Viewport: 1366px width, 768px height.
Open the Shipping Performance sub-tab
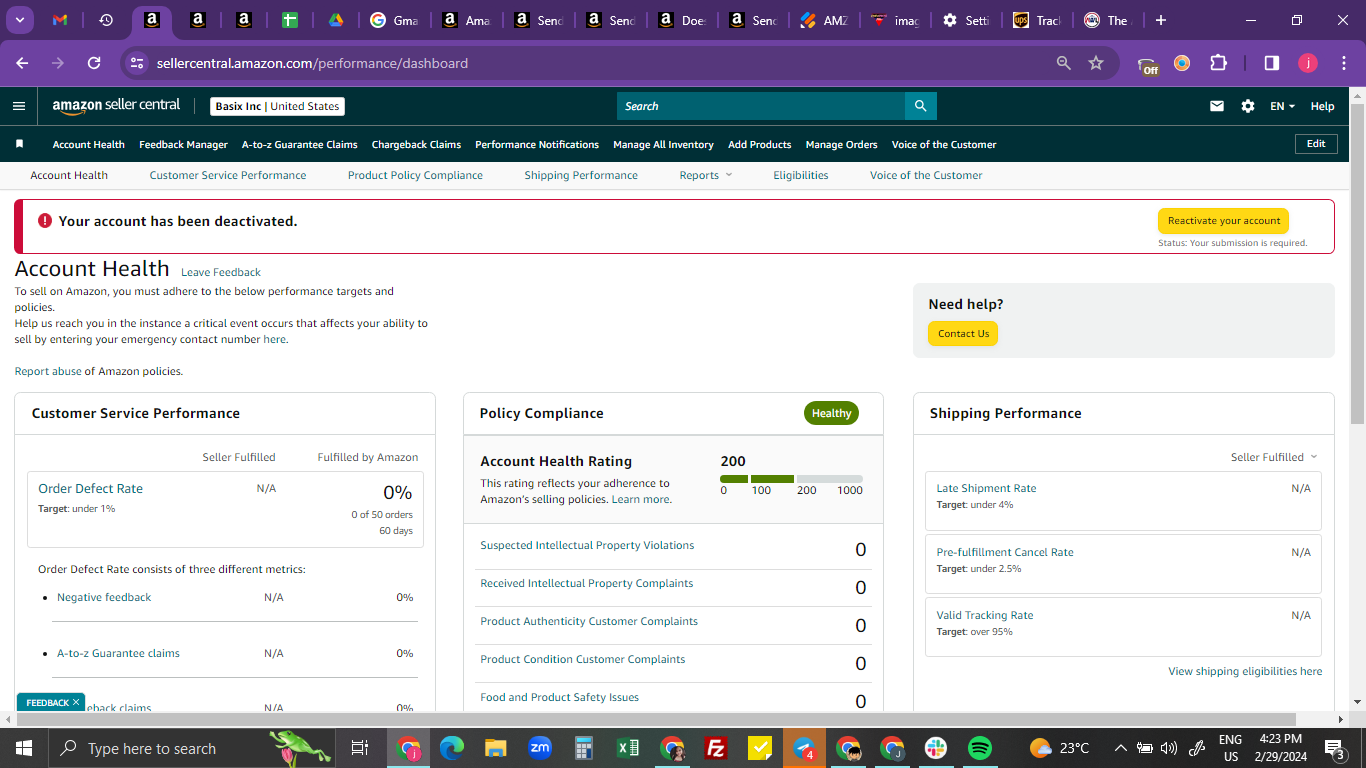click(x=581, y=175)
